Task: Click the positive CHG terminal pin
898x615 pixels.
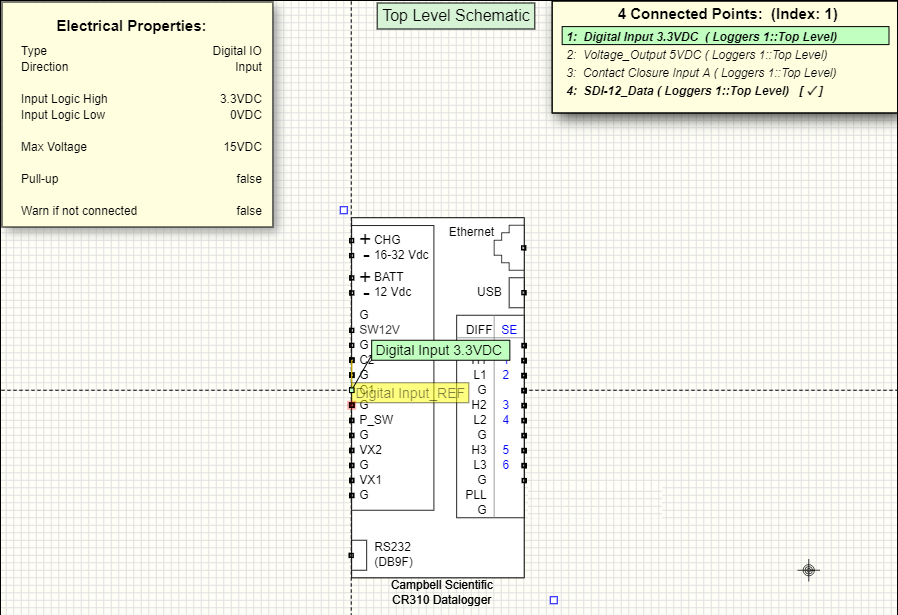Action: click(352, 241)
